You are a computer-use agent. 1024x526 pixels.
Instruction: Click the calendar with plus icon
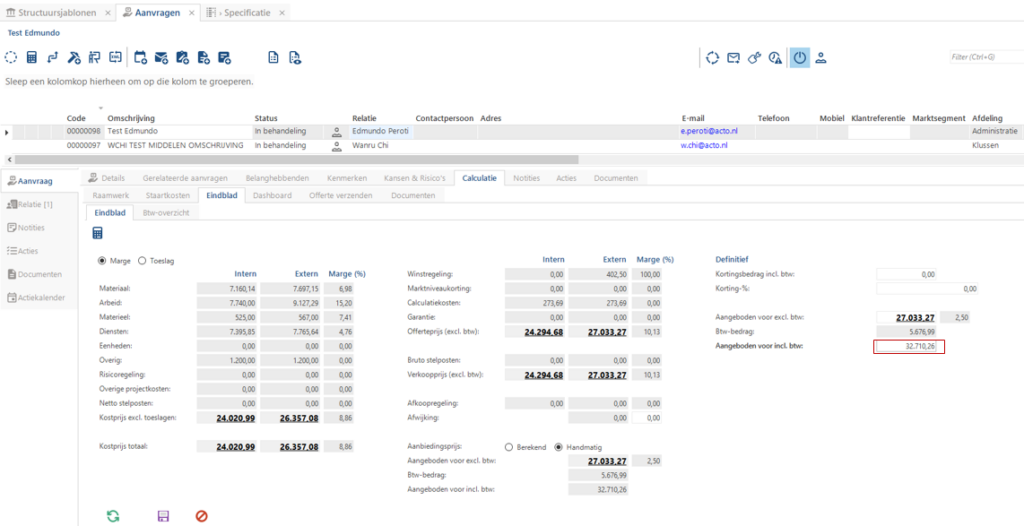pos(140,58)
